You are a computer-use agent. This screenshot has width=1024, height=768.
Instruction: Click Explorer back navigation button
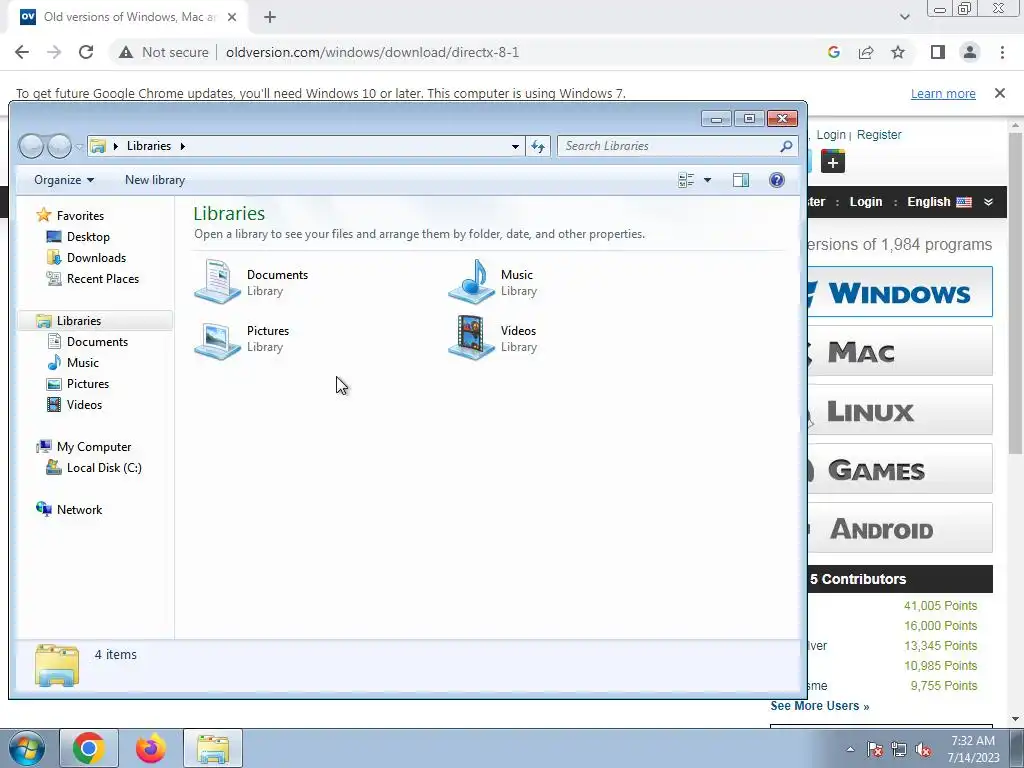[31, 146]
